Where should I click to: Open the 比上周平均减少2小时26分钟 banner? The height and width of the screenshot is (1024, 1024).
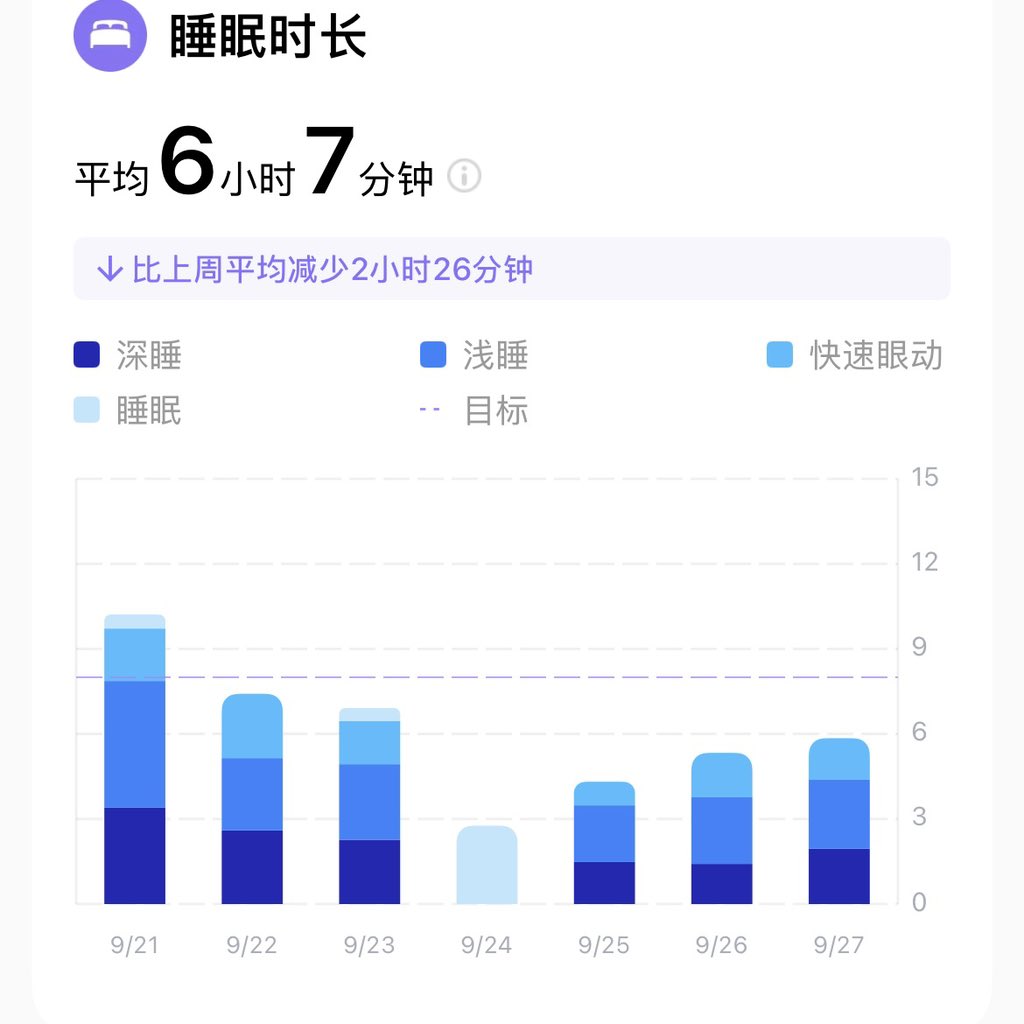point(511,268)
